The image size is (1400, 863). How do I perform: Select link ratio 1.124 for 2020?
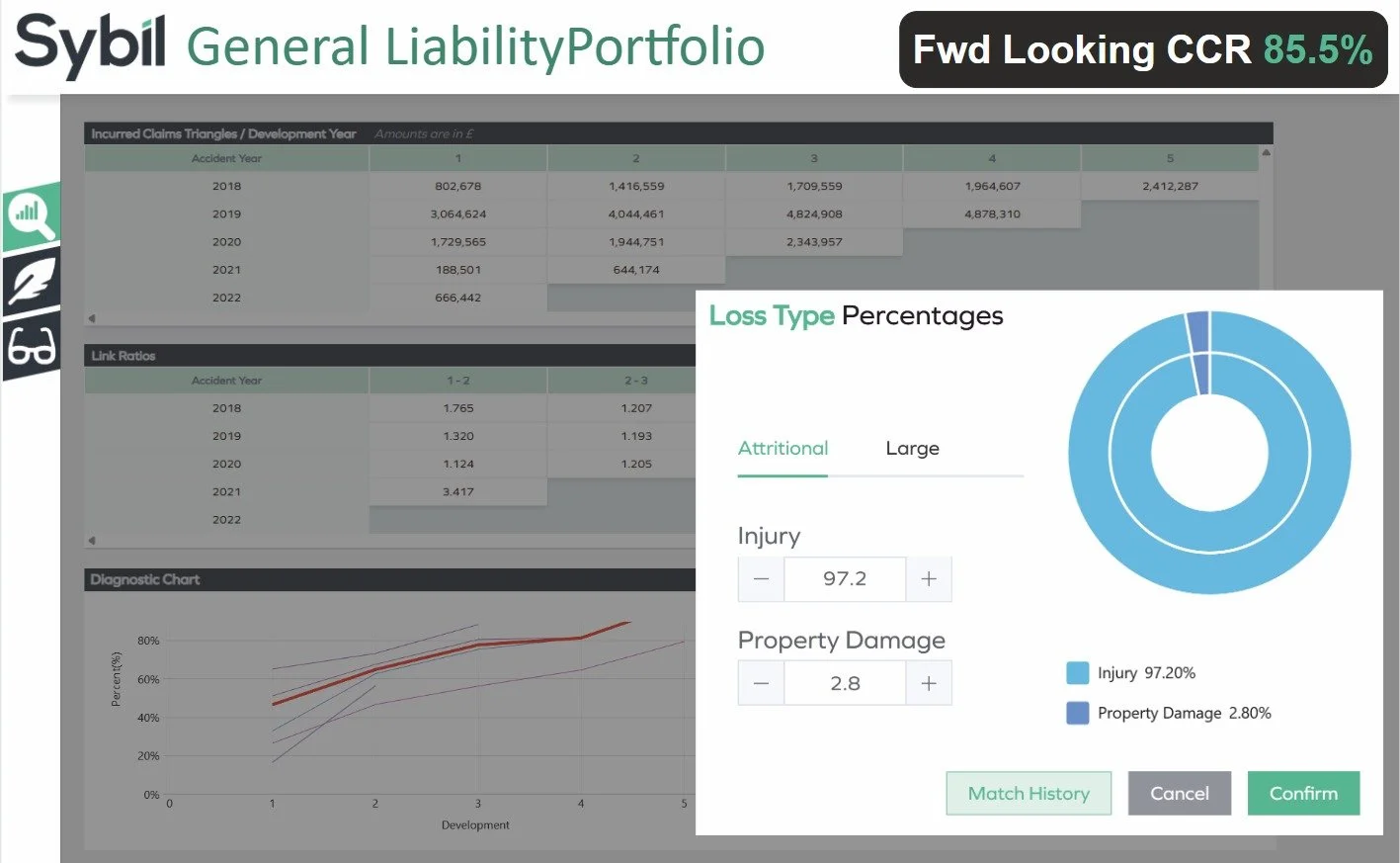(x=458, y=464)
